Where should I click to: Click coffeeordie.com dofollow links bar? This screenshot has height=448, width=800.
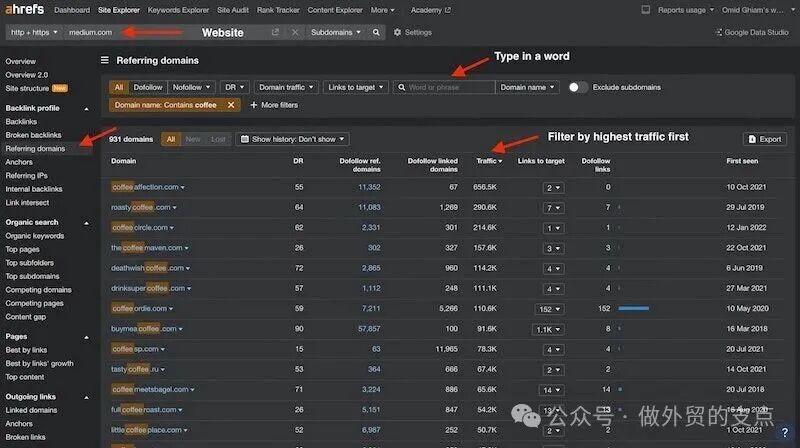634,308
